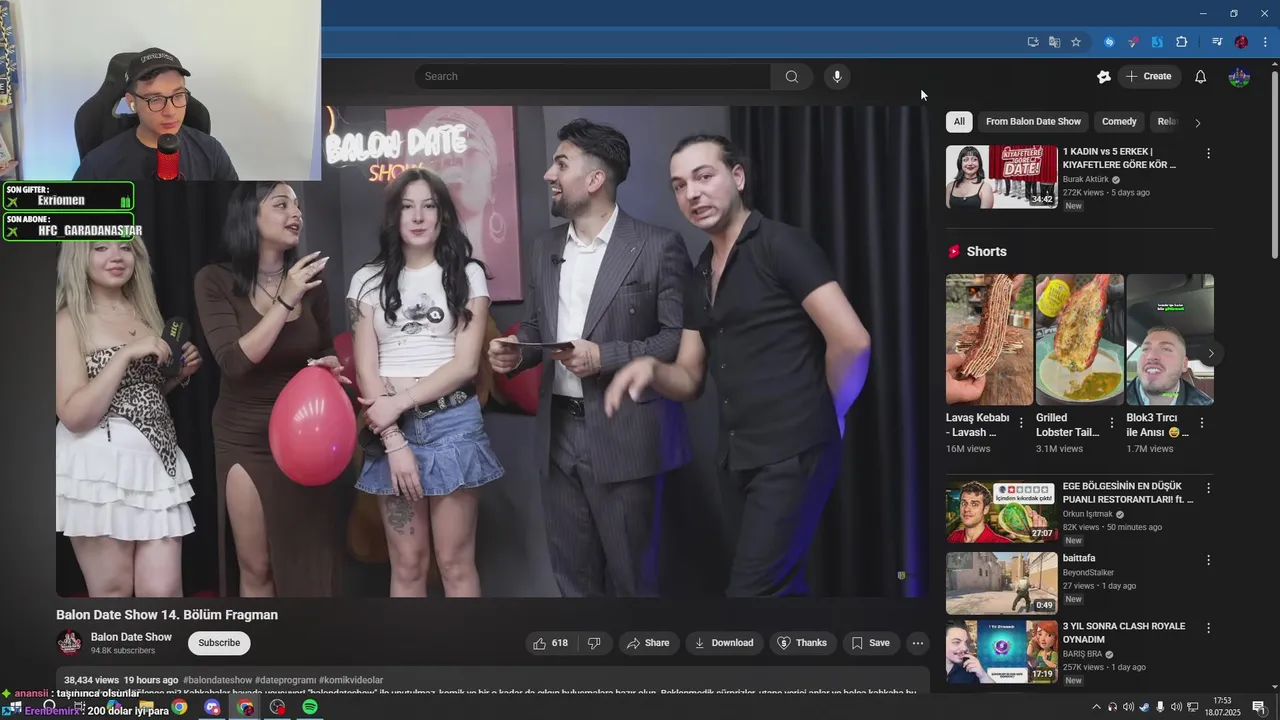Open Steam icon in system tray

(x=1144, y=707)
